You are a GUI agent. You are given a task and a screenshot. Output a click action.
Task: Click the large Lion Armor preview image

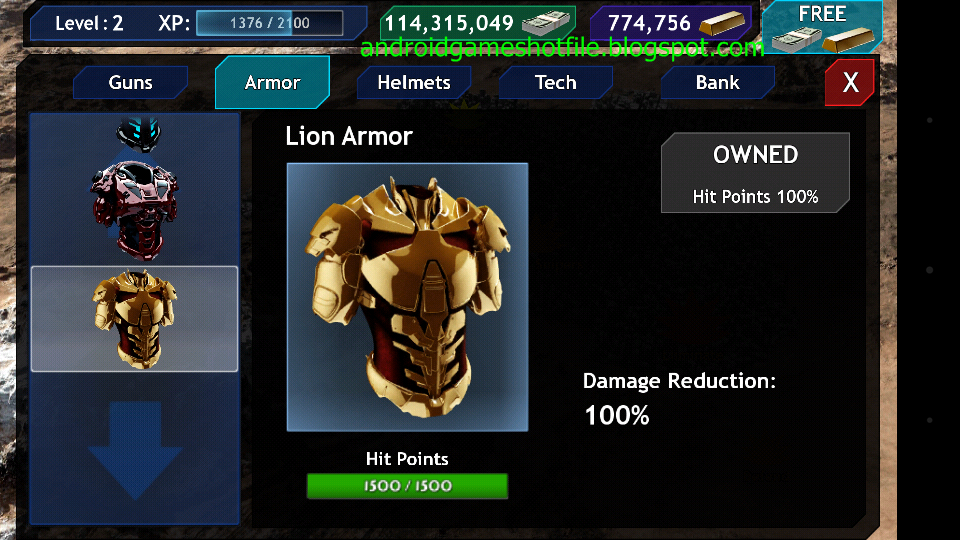[407, 298]
